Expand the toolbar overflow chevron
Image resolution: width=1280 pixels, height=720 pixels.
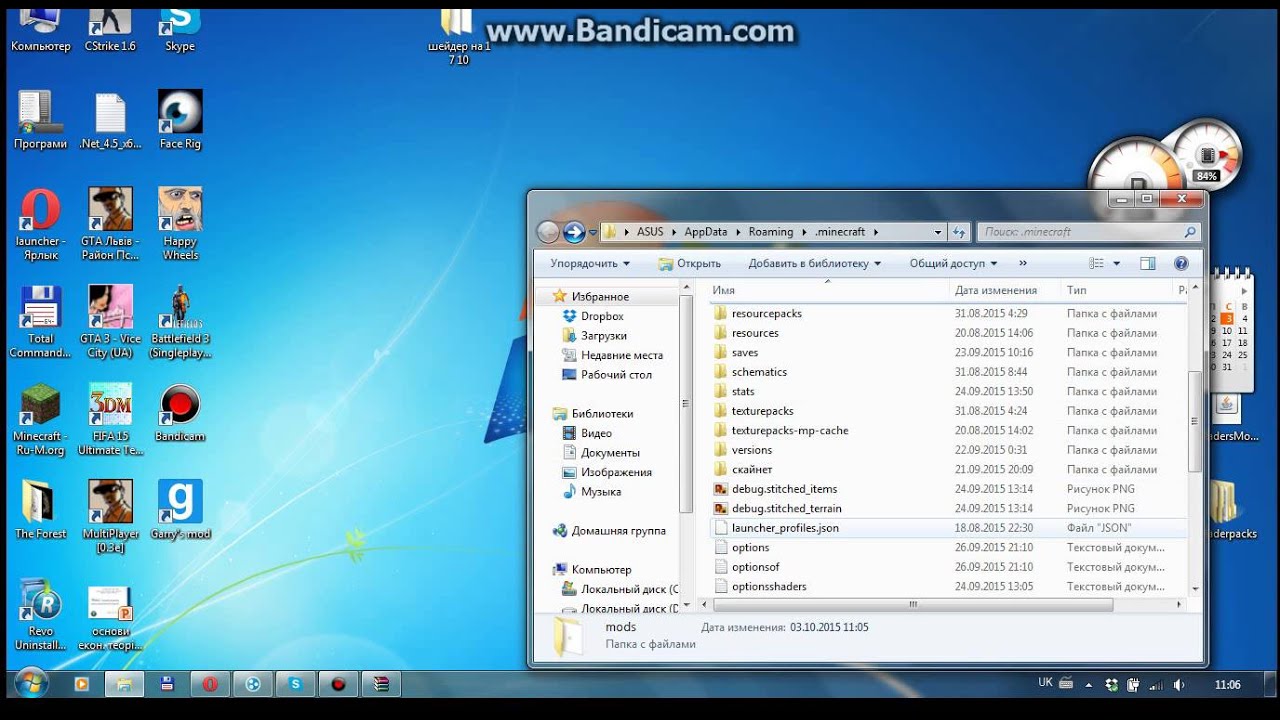[1023, 264]
